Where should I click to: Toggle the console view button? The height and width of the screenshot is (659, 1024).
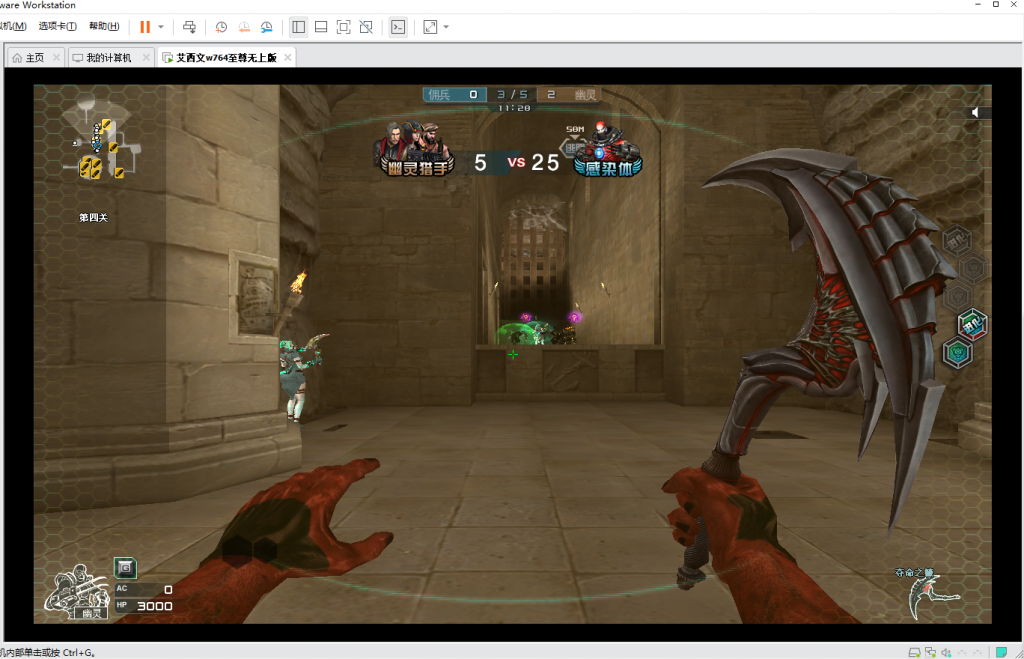tap(398, 27)
